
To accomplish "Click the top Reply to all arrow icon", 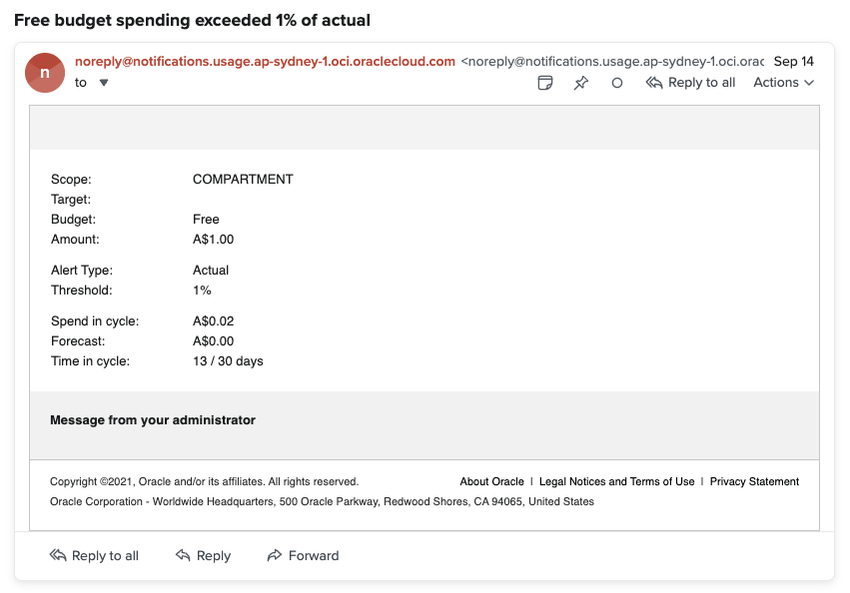I will click(x=654, y=83).
